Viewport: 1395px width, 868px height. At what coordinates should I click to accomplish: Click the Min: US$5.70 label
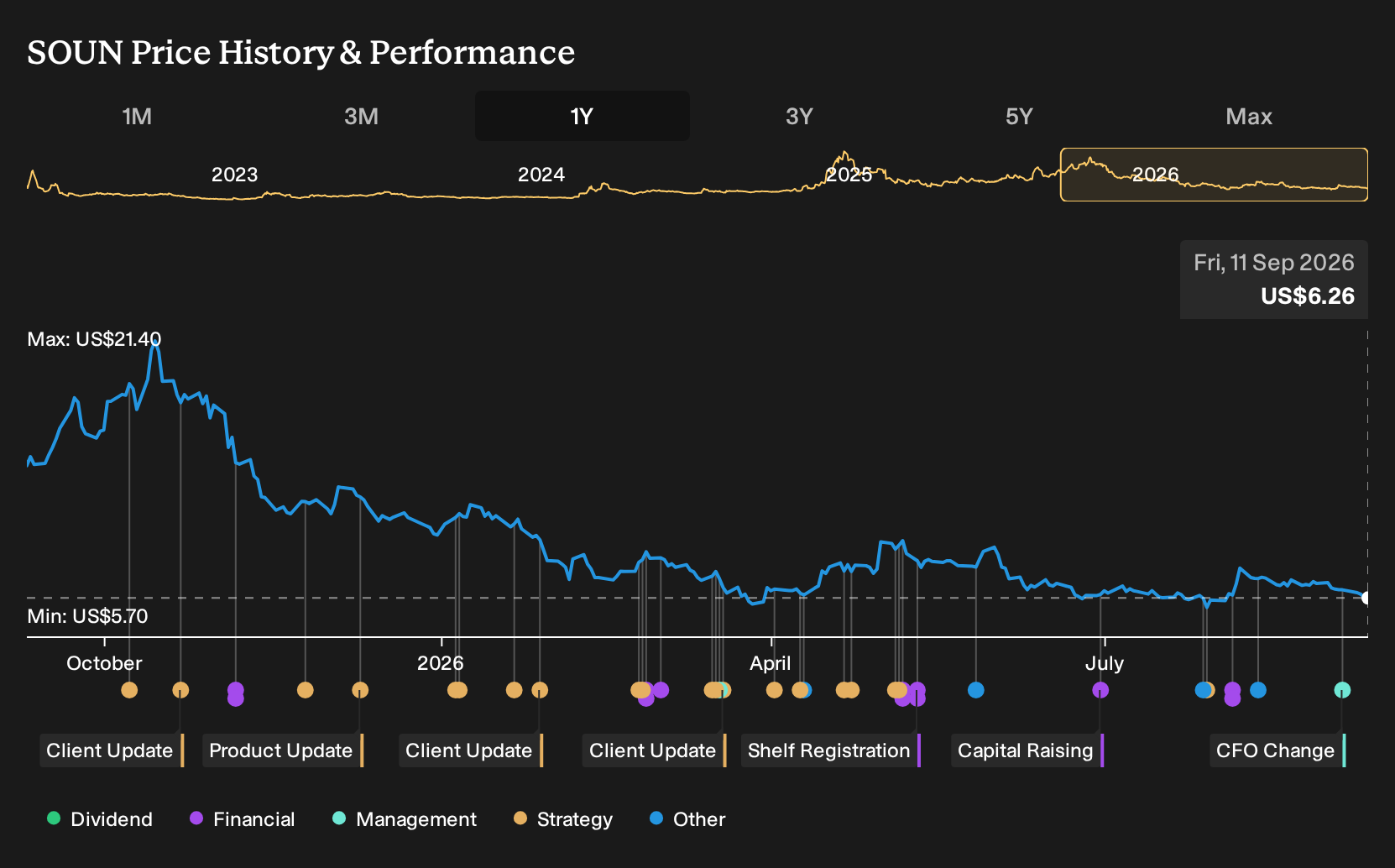pyautogui.click(x=87, y=616)
